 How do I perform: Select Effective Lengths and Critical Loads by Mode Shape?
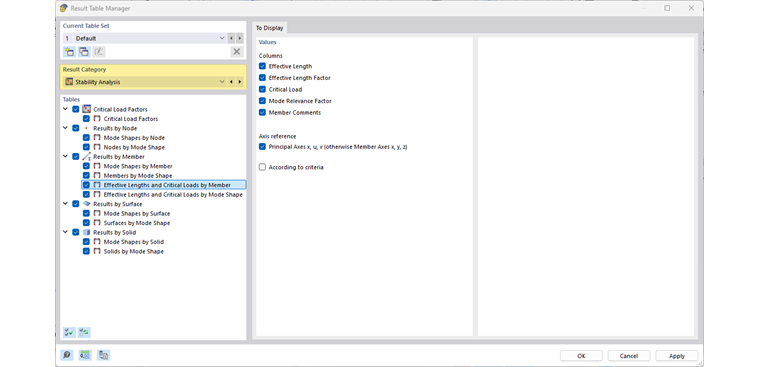[173, 194]
